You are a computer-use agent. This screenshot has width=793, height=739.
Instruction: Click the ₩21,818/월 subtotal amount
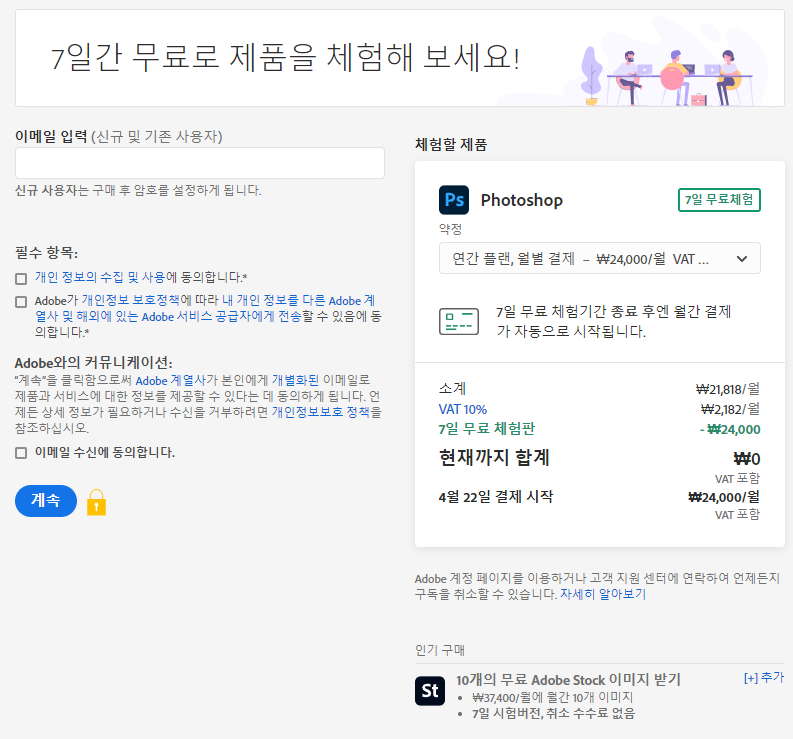[728, 389]
